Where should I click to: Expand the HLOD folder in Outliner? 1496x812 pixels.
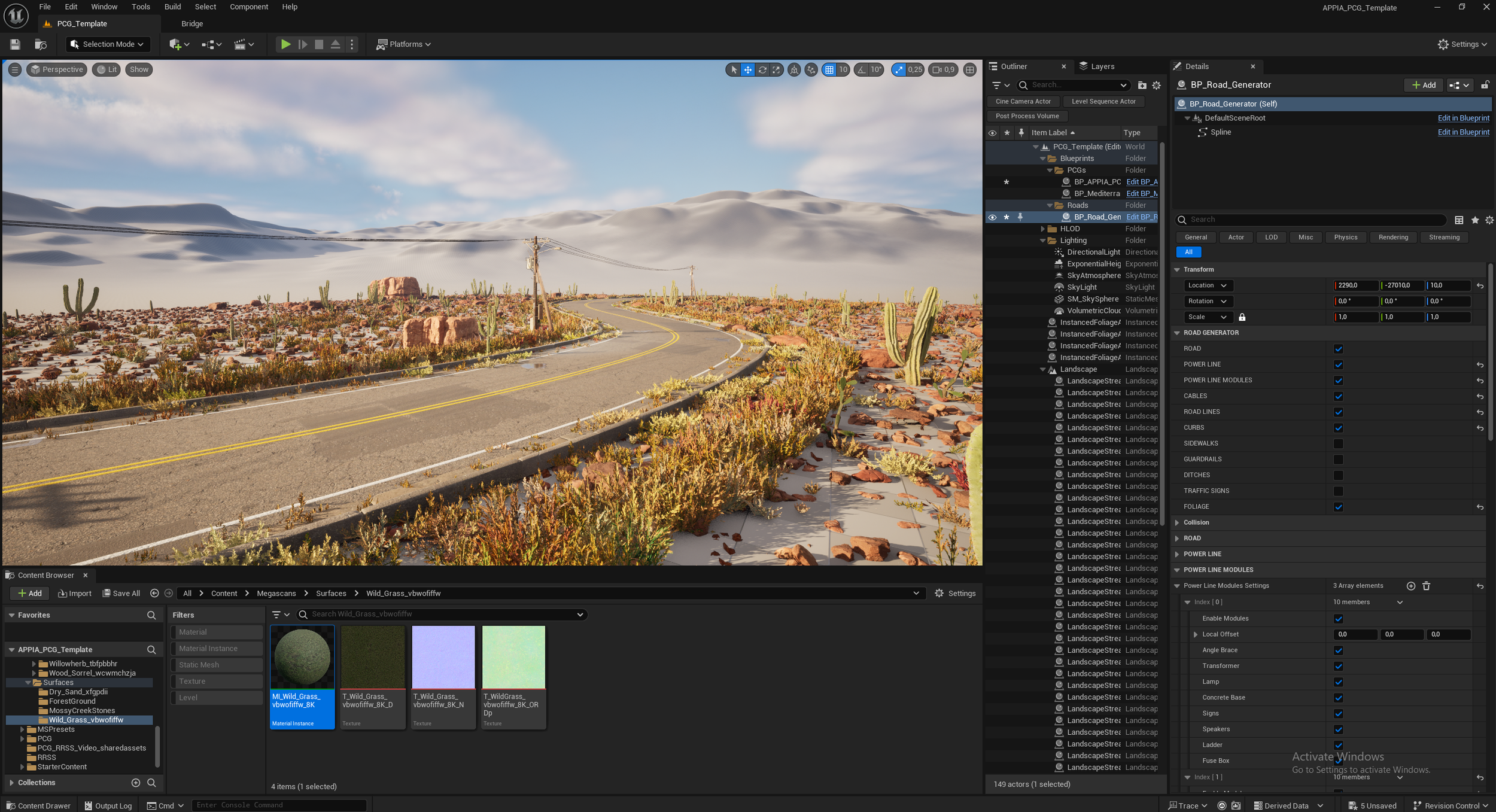[x=1042, y=229]
